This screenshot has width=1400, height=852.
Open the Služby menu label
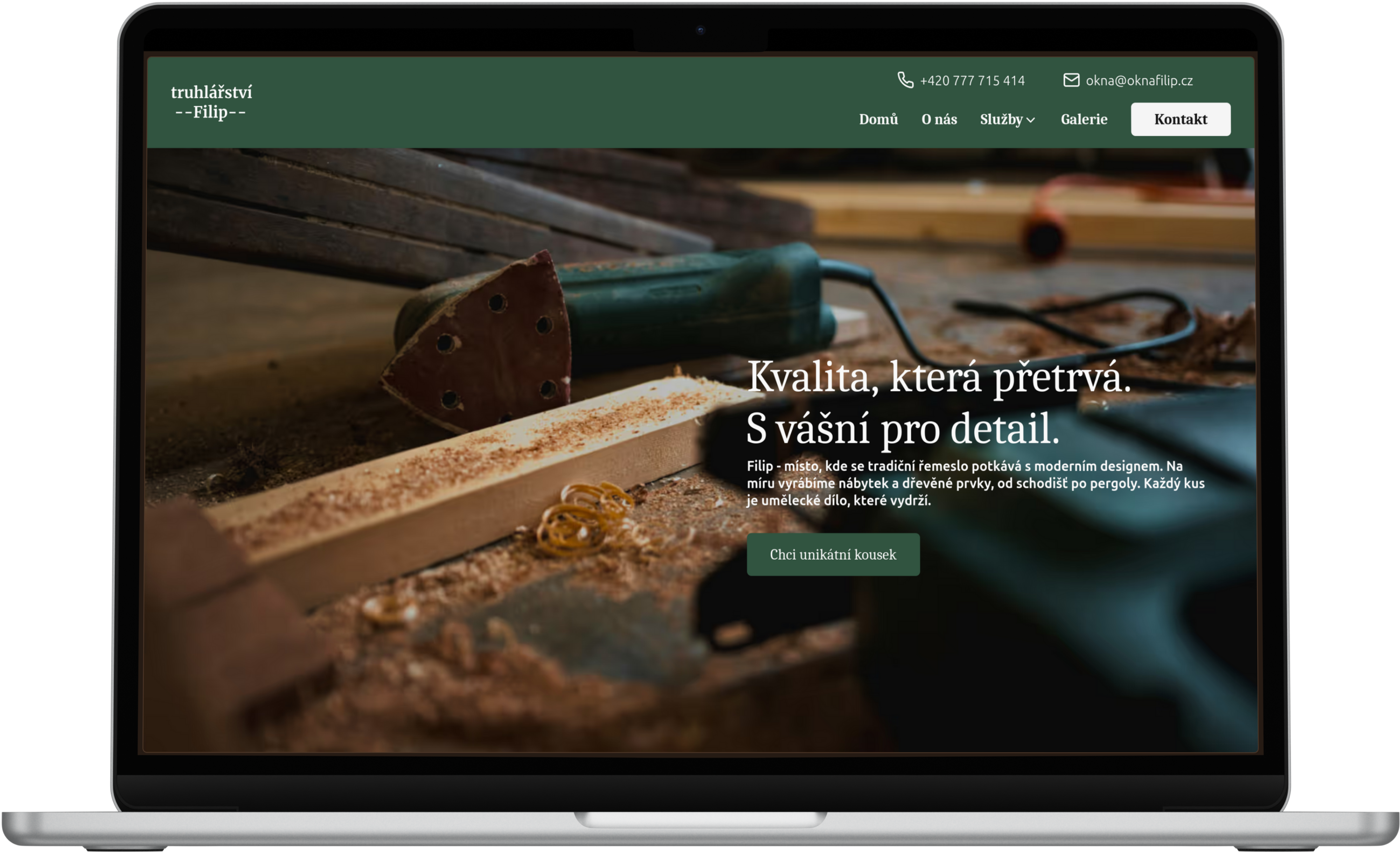[x=1001, y=119]
